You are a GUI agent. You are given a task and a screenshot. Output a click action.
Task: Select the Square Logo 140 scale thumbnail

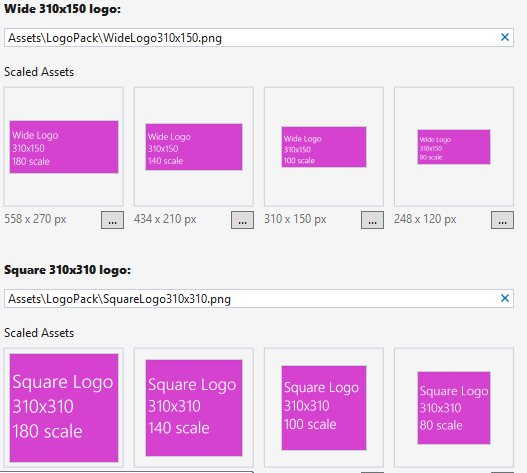coord(194,408)
